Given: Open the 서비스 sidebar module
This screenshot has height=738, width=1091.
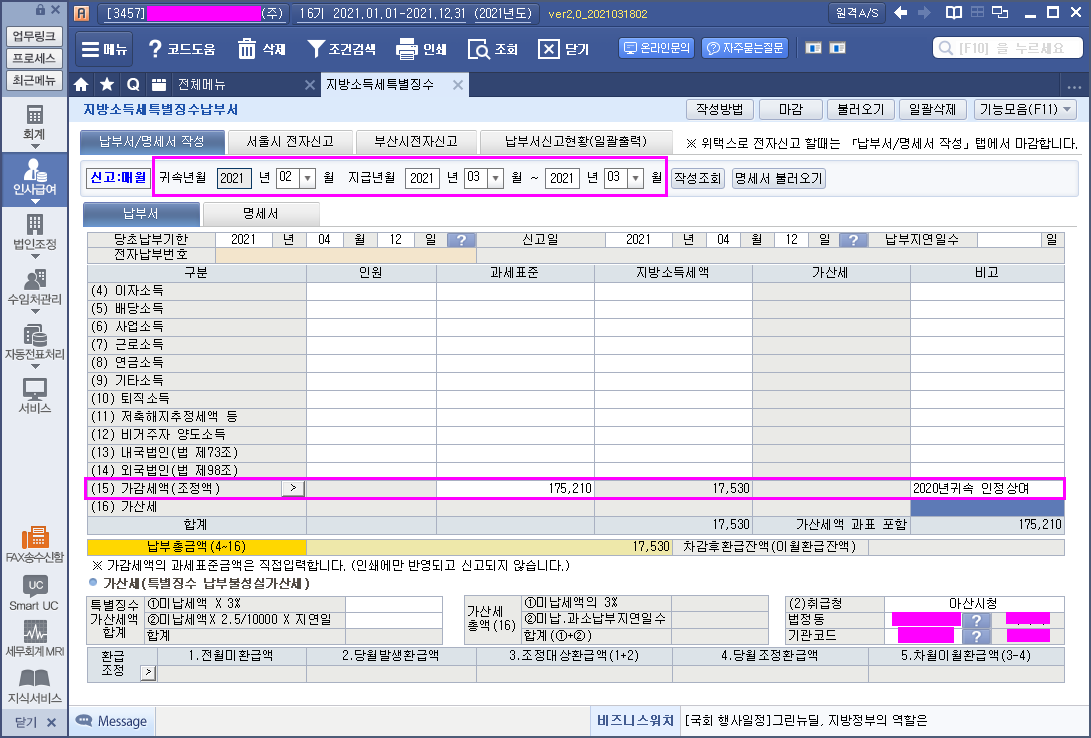Looking at the screenshot, I should 34,396.
